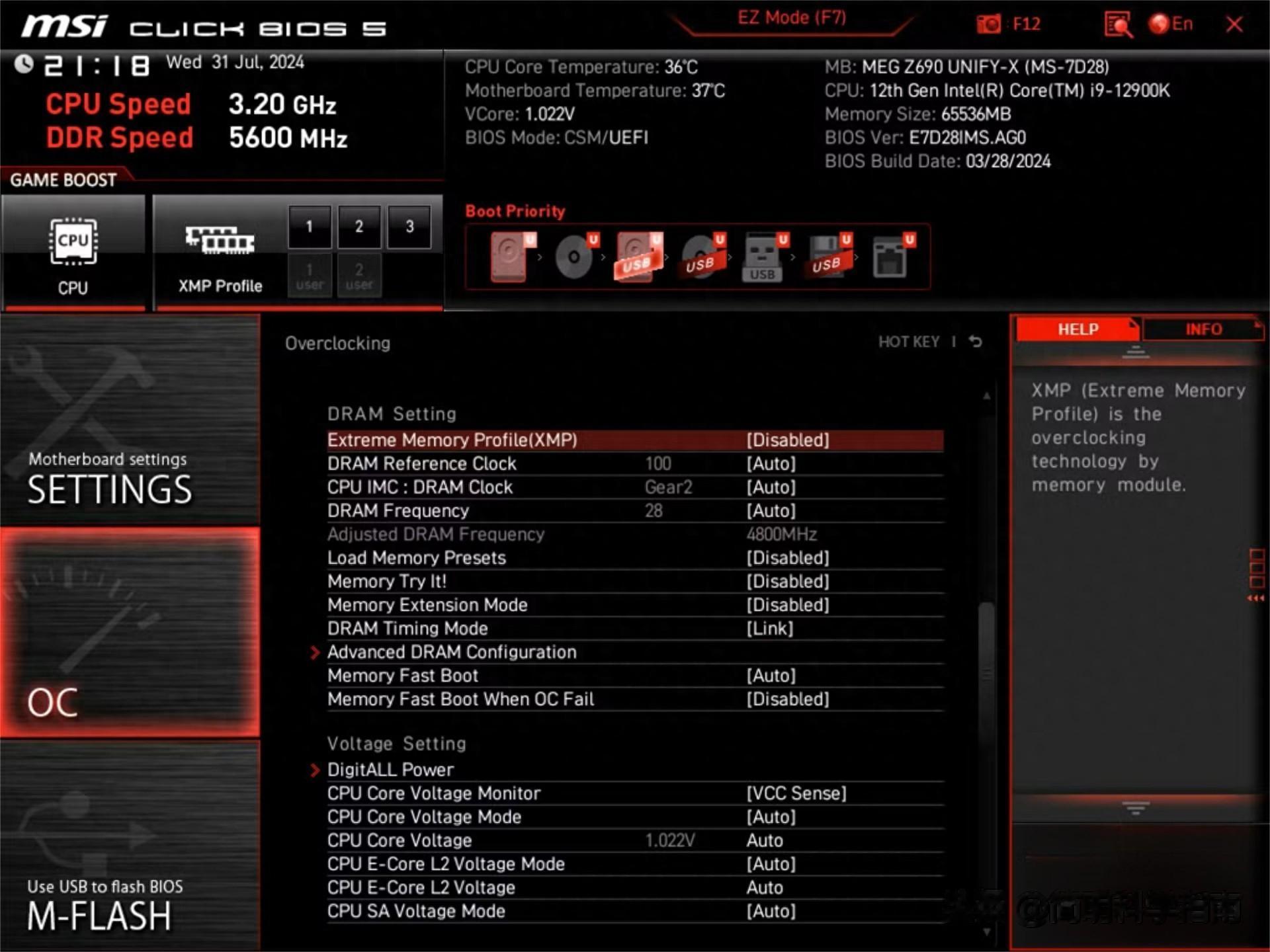Select XMP profile 3
This screenshot has height=952, width=1270.
click(409, 227)
